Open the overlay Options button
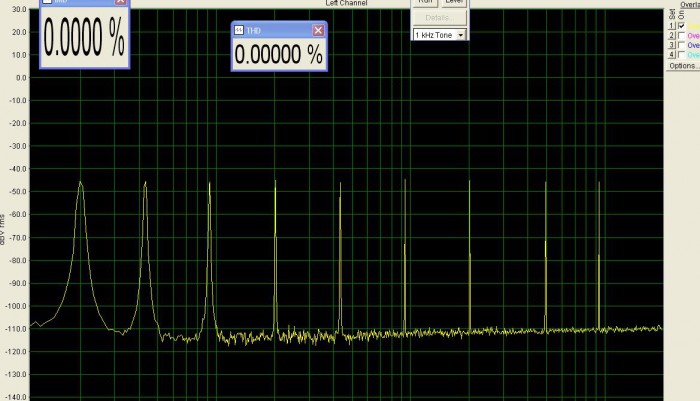Image resolution: width=700 pixels, height=401 pixels. (683, 66)
